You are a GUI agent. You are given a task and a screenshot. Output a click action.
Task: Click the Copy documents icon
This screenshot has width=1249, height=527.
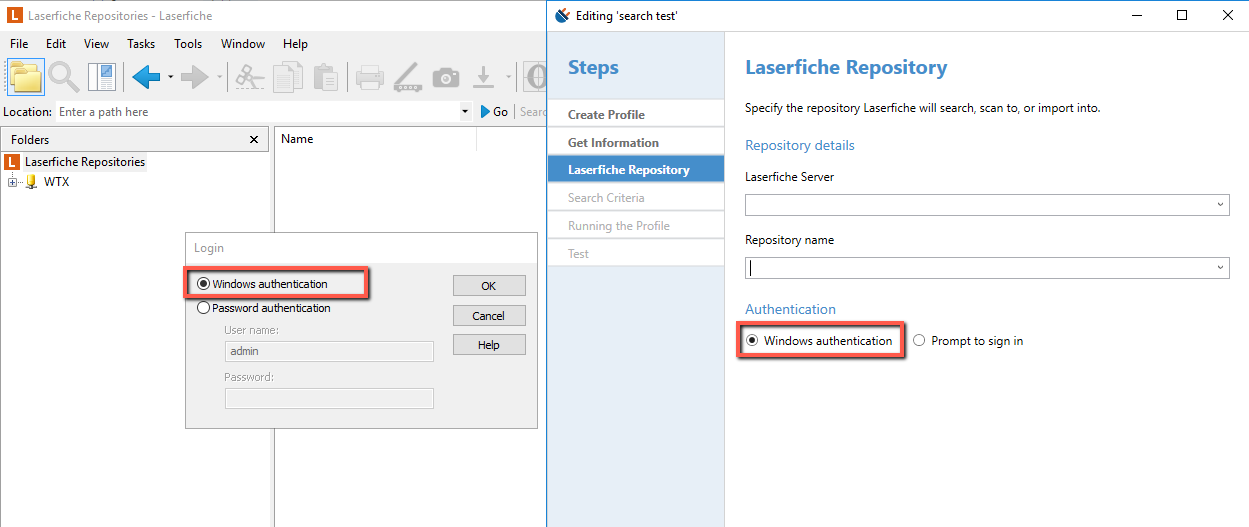(x=288, y=77)
